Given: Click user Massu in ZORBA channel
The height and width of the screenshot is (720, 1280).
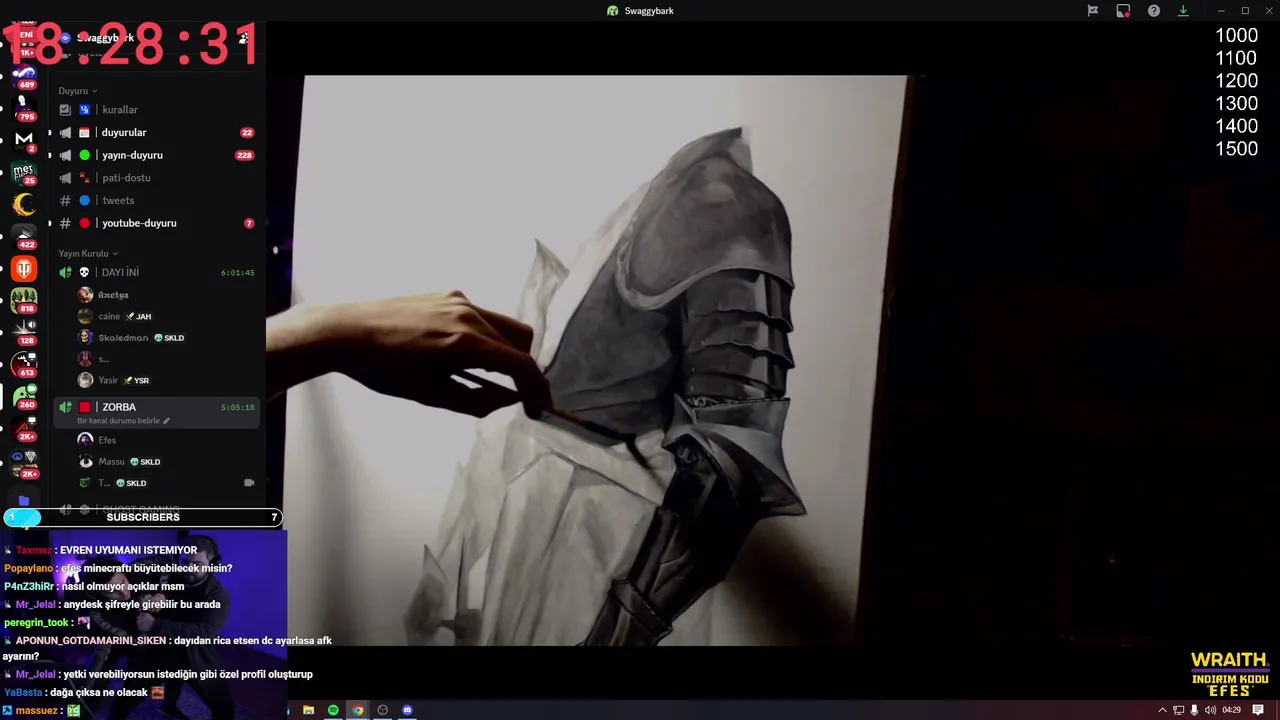Looking at the screenshot, I should click(x=111, y=462).
